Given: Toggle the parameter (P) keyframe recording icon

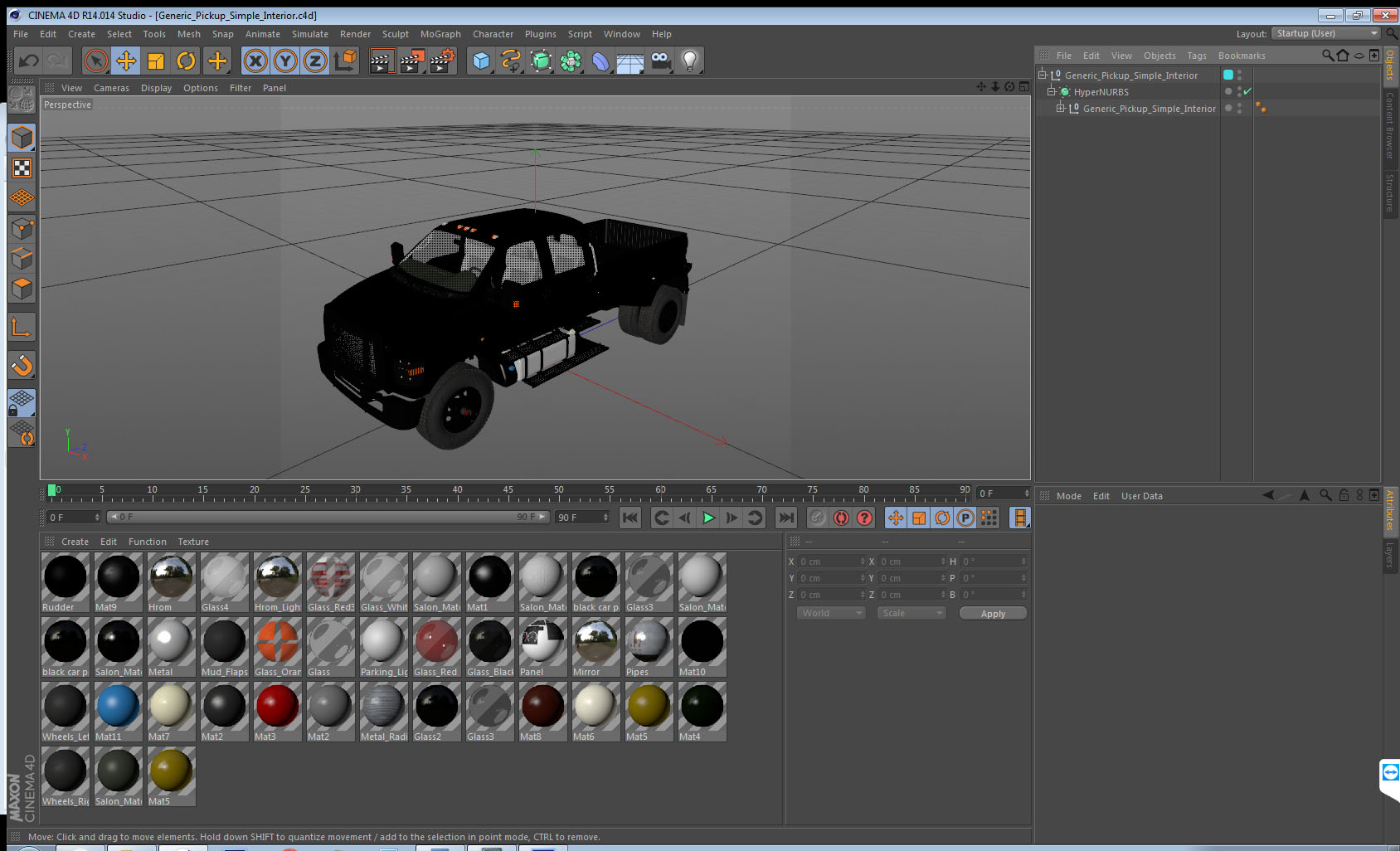Looking at the screenshot, I should pyautogui.click(x=965, y=518).
